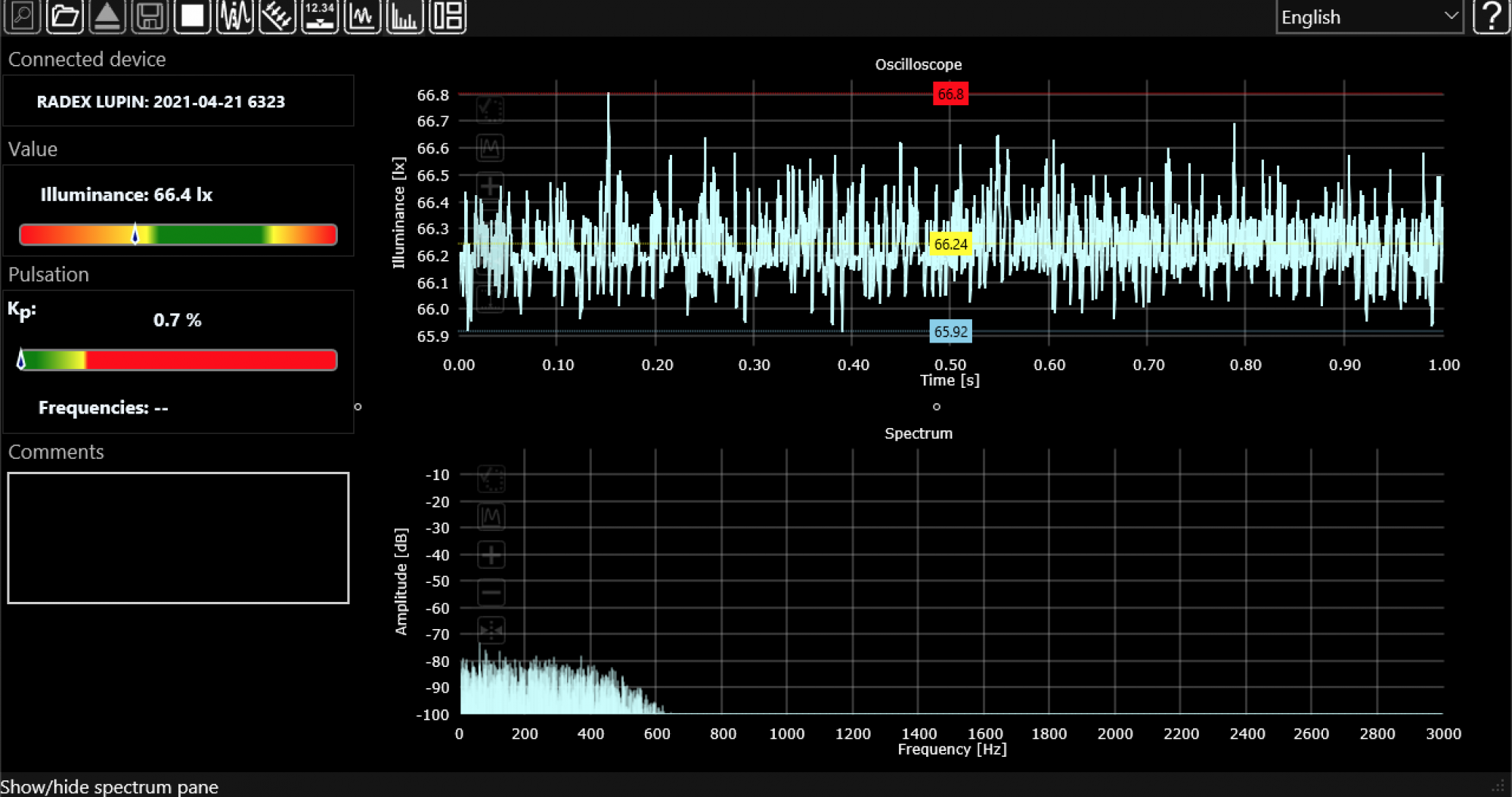Click the pulsation waveform toolbar icon
The width and height of the screenshot is (1512, 797).
coord(235,16)
